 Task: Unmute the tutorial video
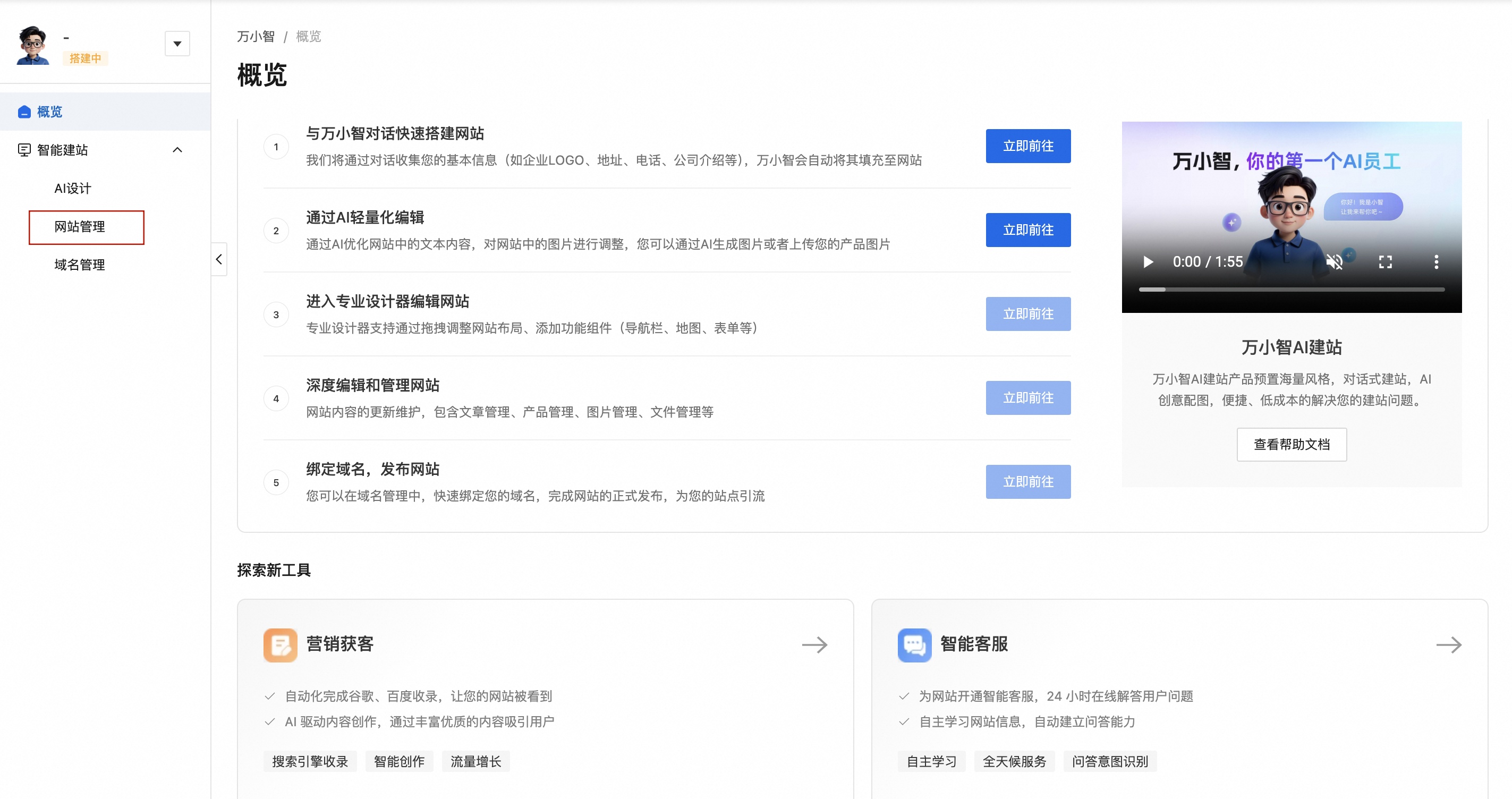(1335, 262)
